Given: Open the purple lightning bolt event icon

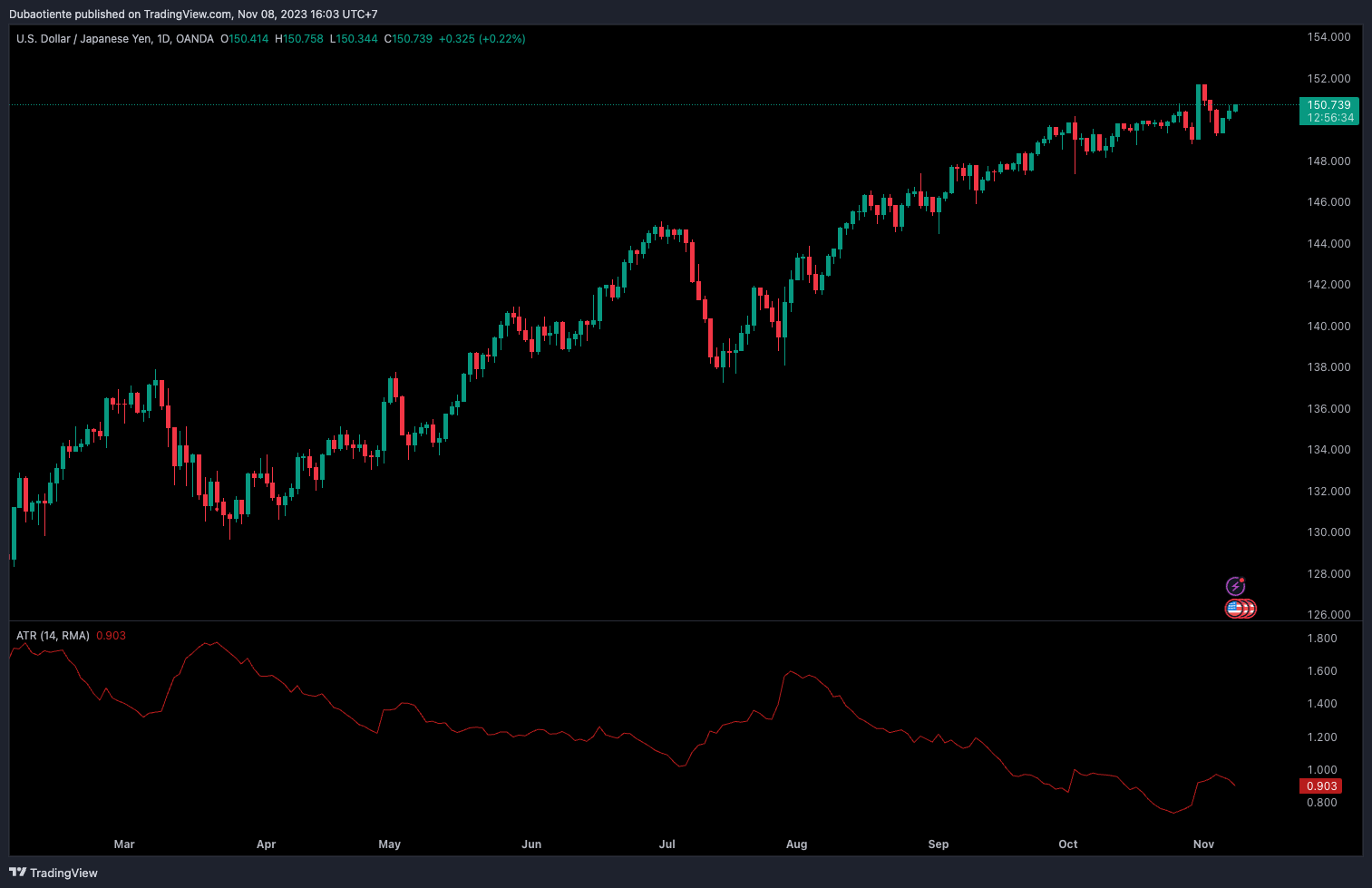Looking at the screenshot, I should [1235, 586].
